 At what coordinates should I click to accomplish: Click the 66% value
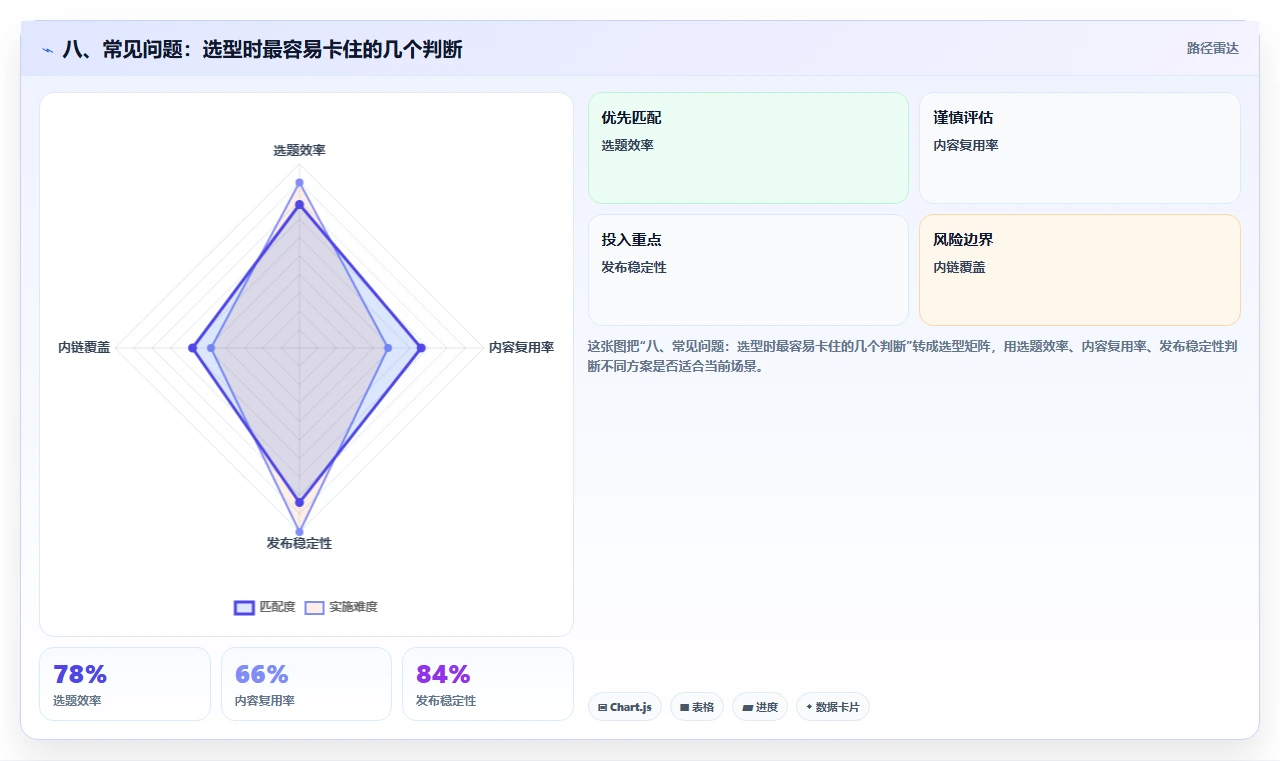click(262, 674)
